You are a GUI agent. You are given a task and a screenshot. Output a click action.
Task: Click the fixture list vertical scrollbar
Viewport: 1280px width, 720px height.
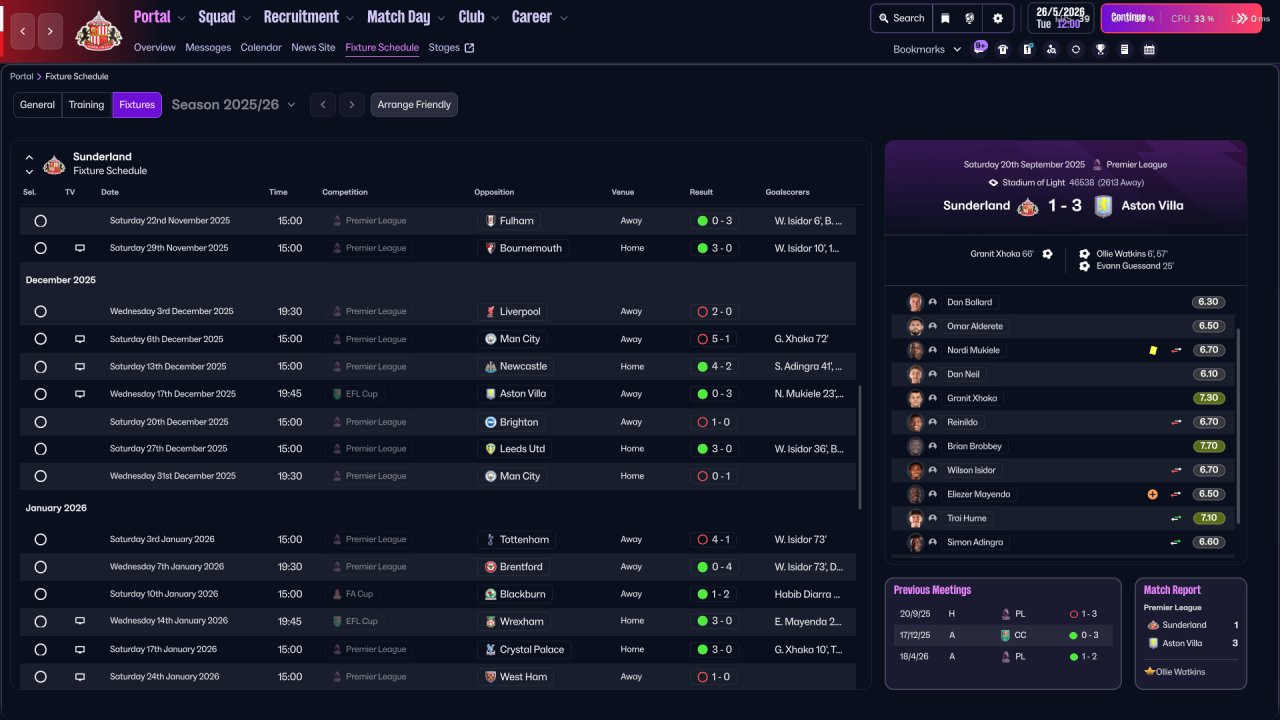[x=859, y=447]
